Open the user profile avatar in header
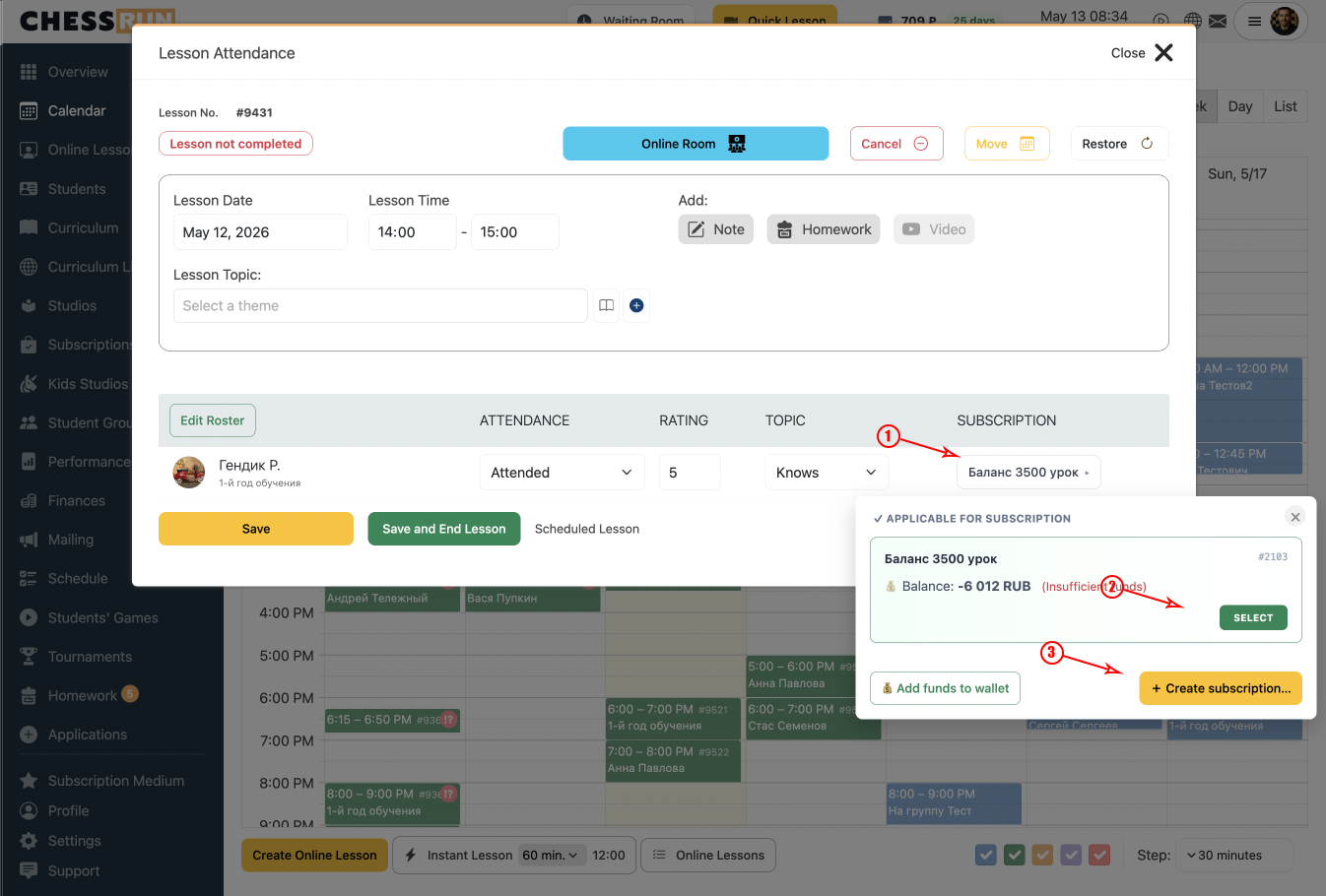Viewport: 1326px width, 896px height. 1285,21
